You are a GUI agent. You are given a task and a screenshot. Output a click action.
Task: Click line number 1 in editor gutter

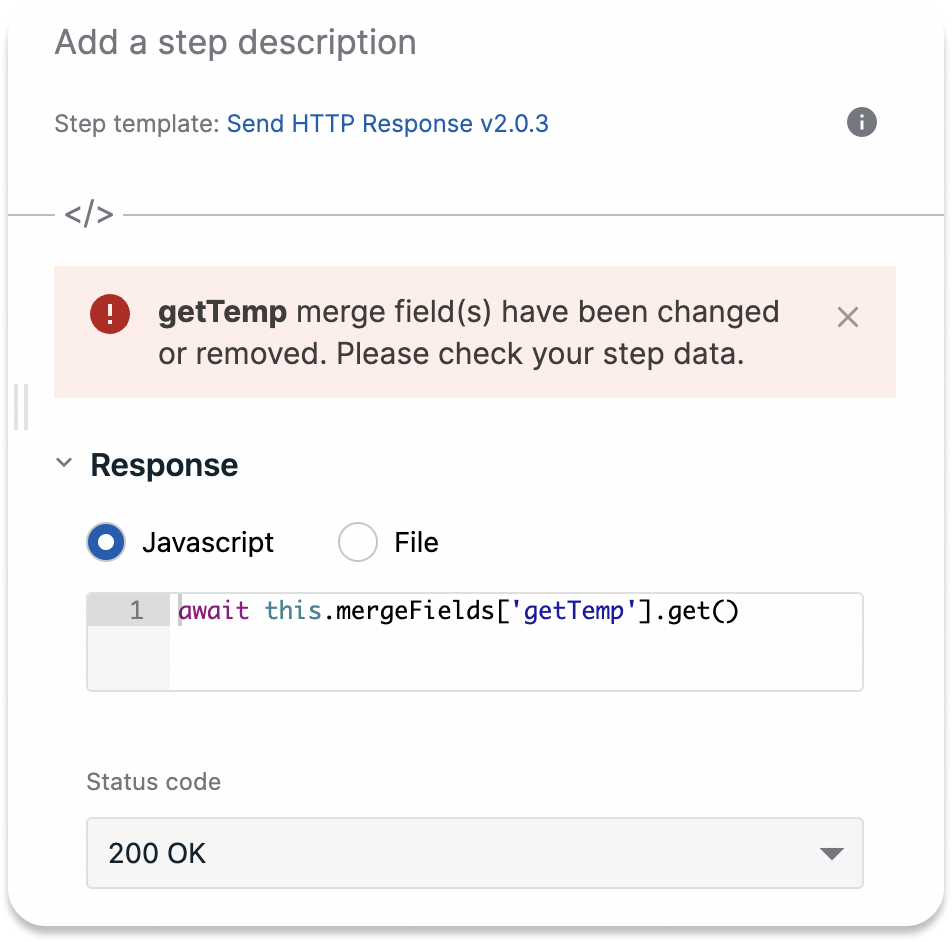point(136,610)
